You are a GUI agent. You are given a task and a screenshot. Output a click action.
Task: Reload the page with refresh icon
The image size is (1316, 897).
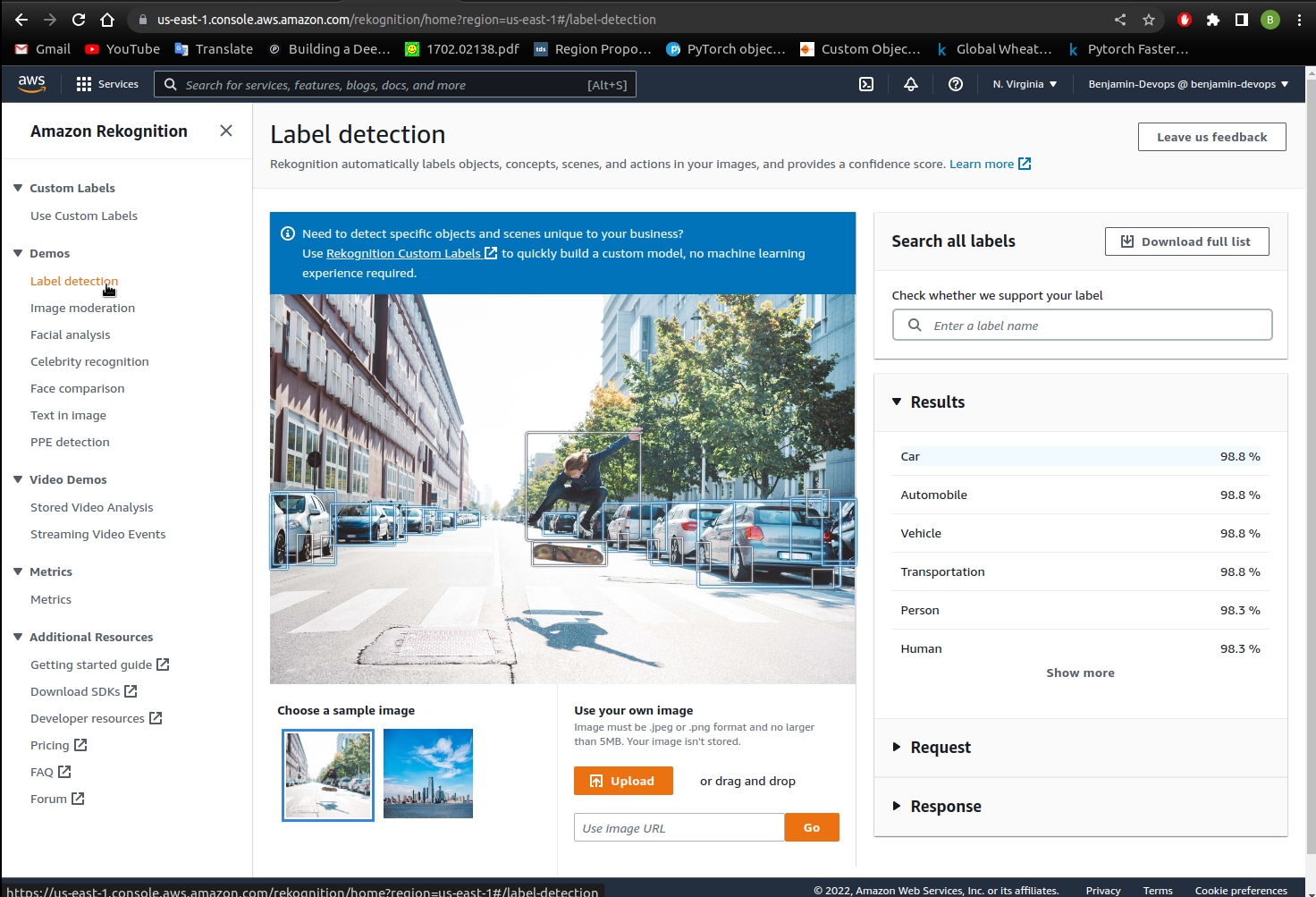(79, 20)
